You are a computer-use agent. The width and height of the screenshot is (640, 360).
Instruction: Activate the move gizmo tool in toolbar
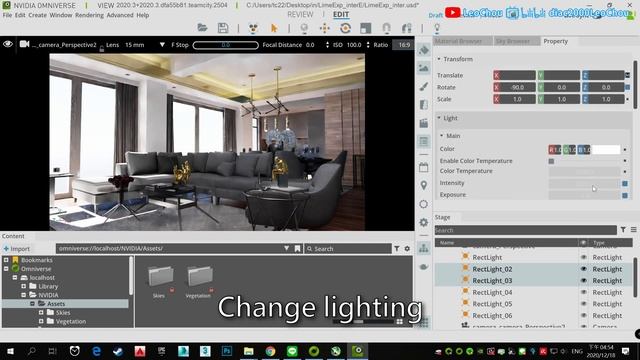click(x=324, y=28)
